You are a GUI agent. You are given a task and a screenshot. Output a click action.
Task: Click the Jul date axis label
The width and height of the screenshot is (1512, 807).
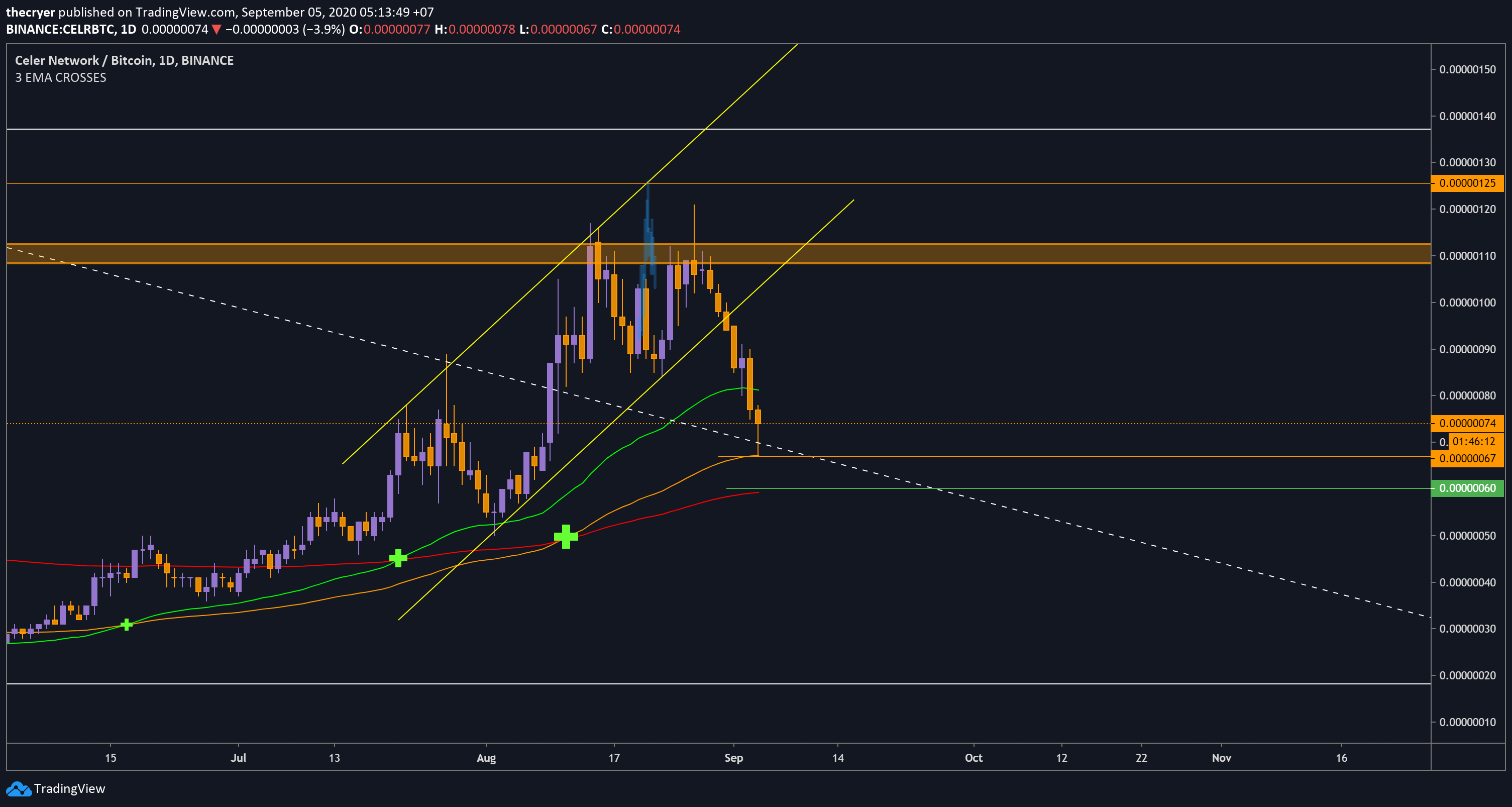238,758
